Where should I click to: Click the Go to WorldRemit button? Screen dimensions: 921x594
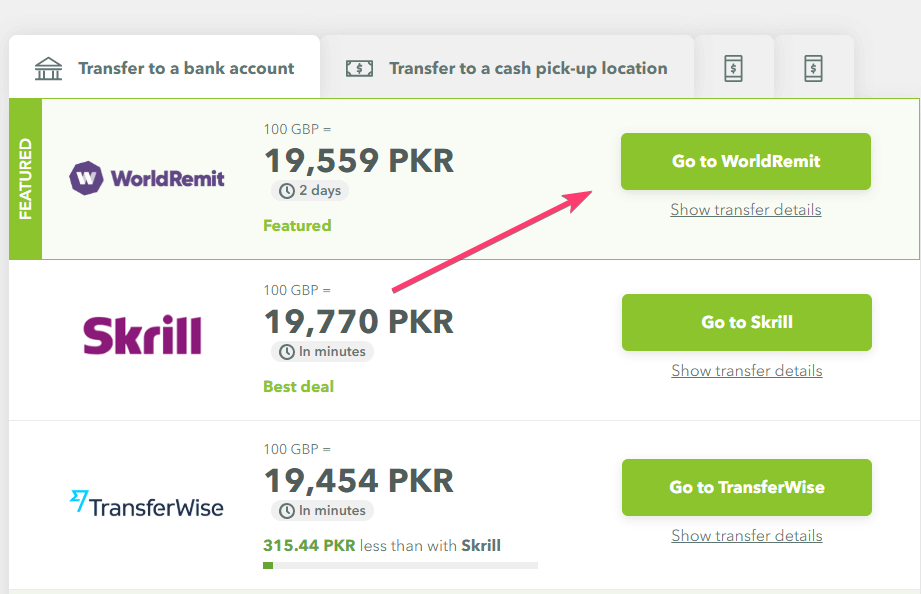745,161
